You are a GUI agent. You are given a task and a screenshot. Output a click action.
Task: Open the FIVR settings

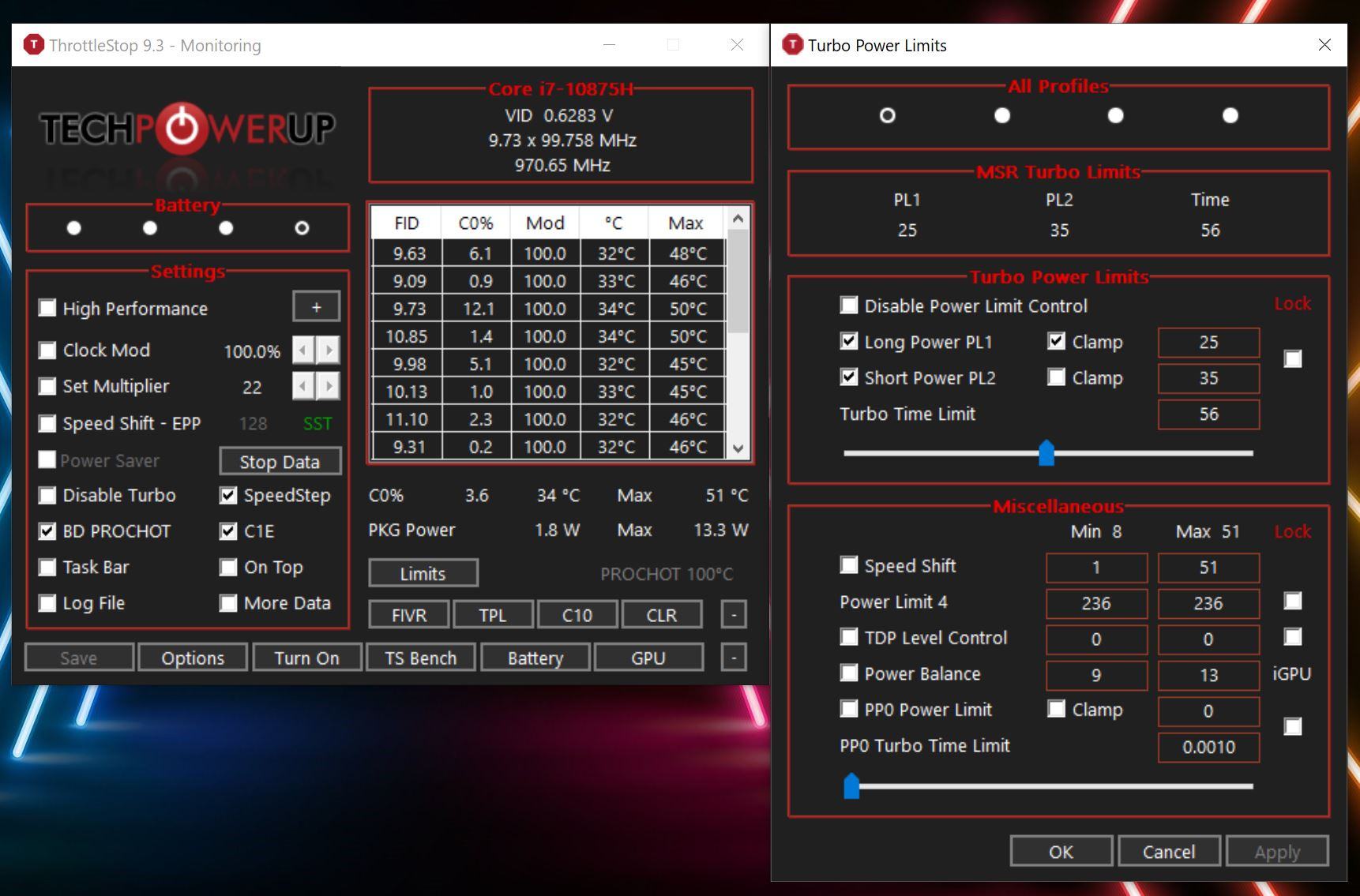tap(408, 615)
